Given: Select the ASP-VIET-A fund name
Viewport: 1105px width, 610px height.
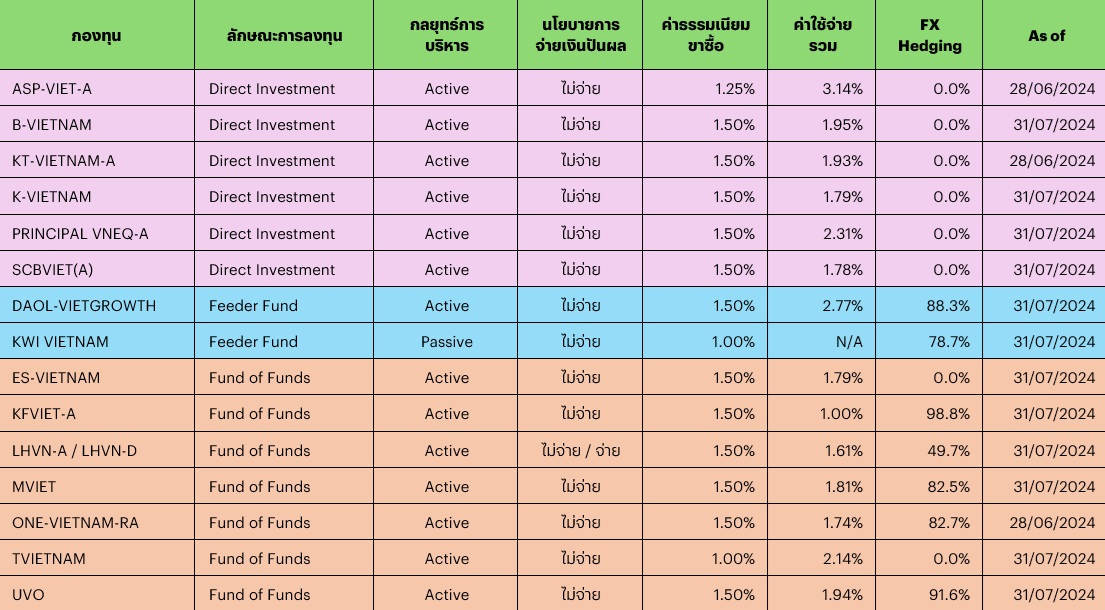Looking at the screenshot, I should coord(52,89).
